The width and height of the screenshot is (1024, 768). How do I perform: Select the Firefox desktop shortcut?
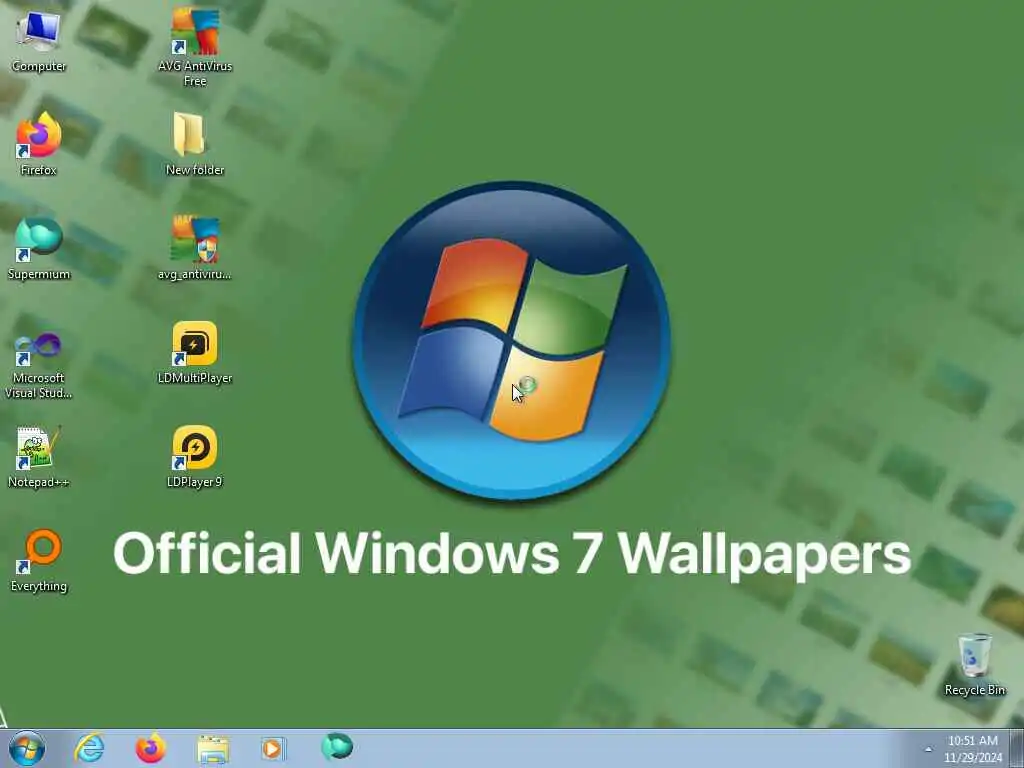39,144
